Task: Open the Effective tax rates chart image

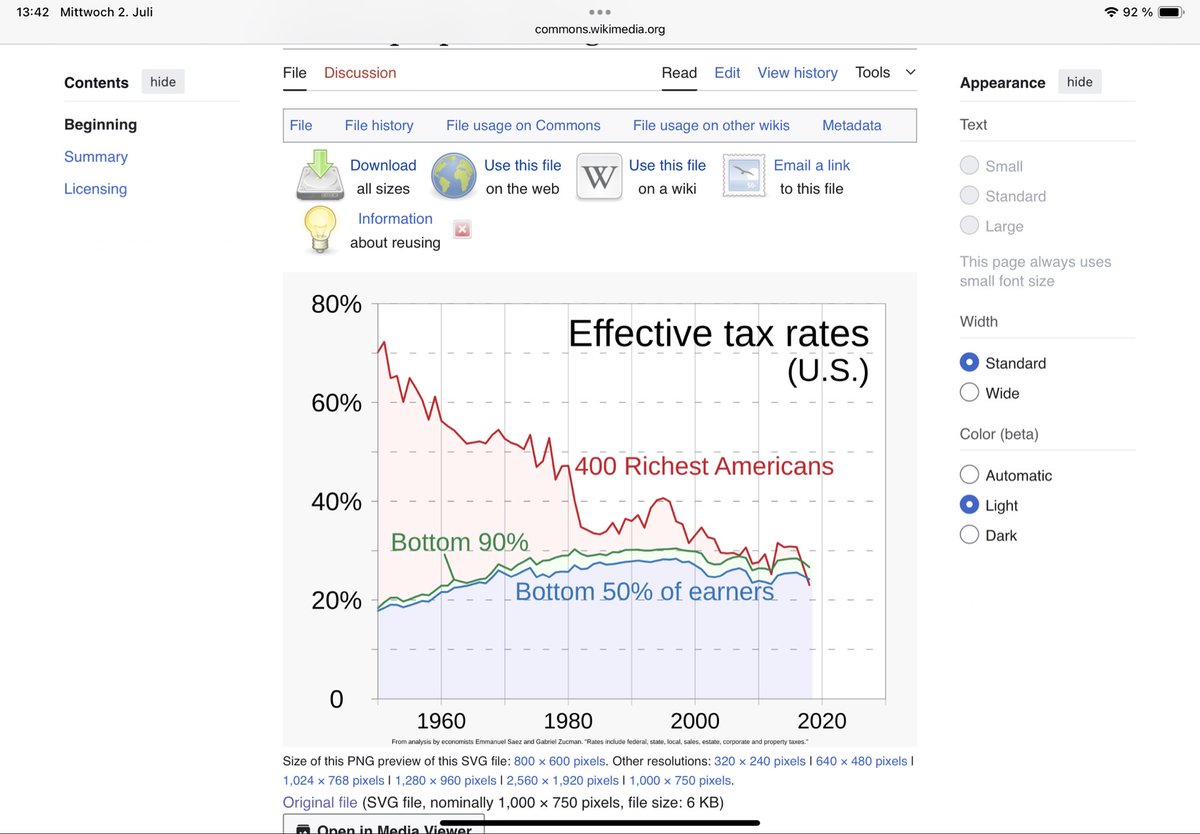Action: coord(599,510)
